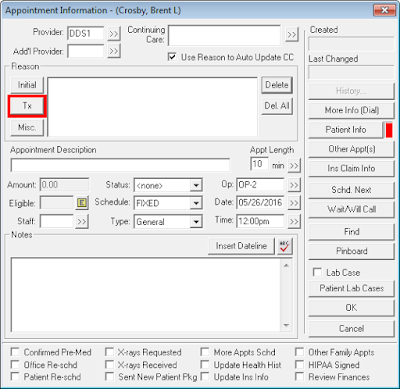The height and width of the screenshot is (389, 400).
Task: Send appointment to Pinboard
Action: pyautogui.click(x=351, y=251)
